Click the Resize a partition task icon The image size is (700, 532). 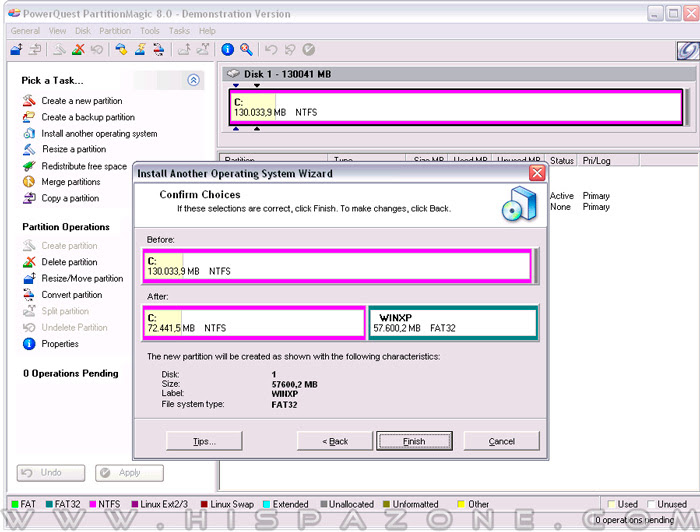(29, 149)
